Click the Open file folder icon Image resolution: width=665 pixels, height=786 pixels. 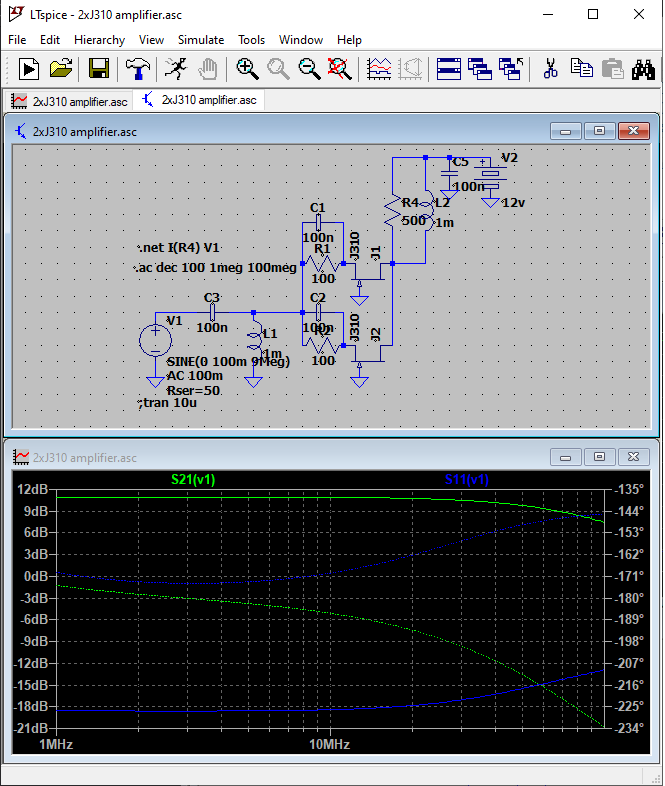click(x=61, y=69)
